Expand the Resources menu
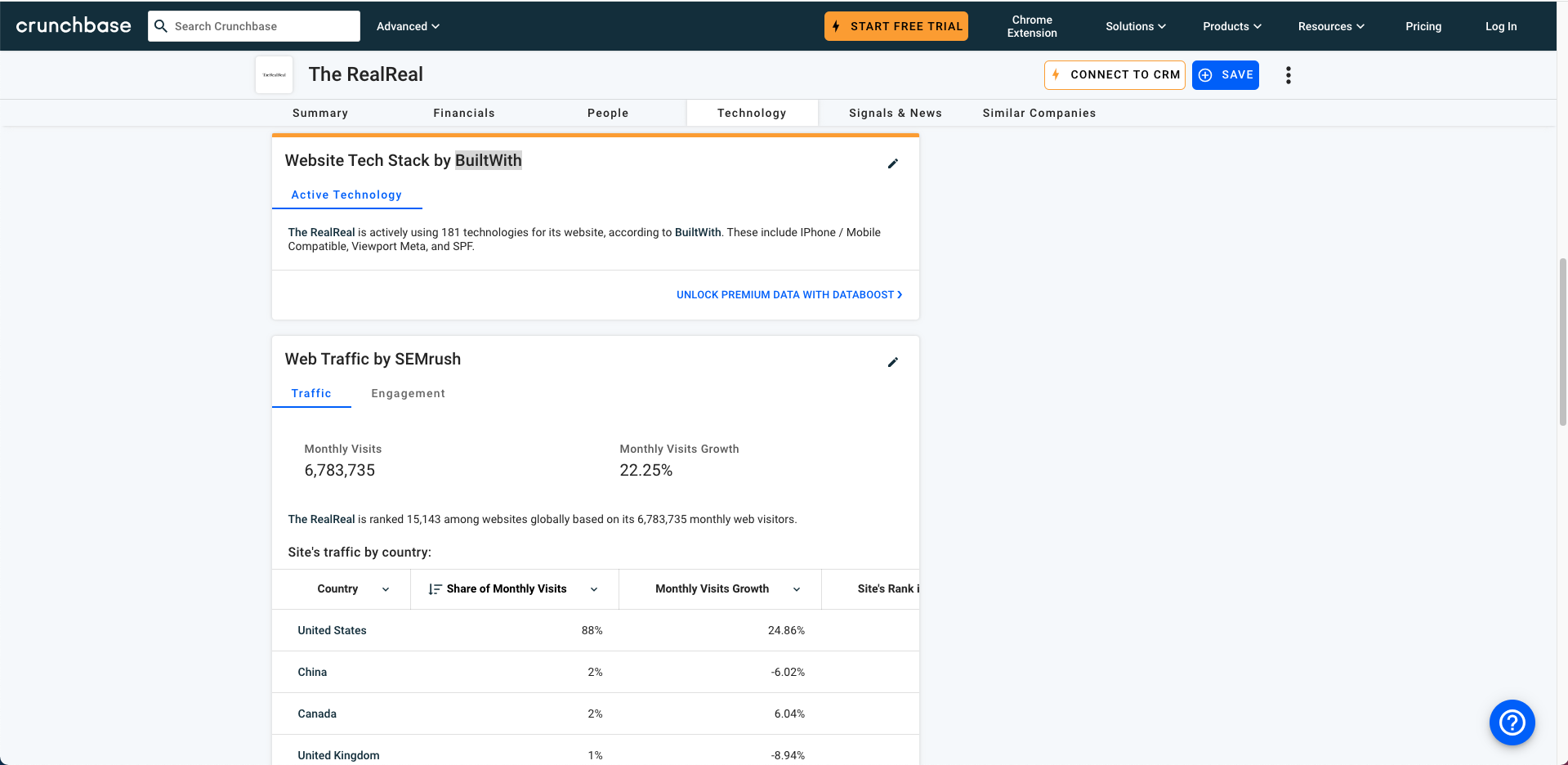 point(1331,26)
